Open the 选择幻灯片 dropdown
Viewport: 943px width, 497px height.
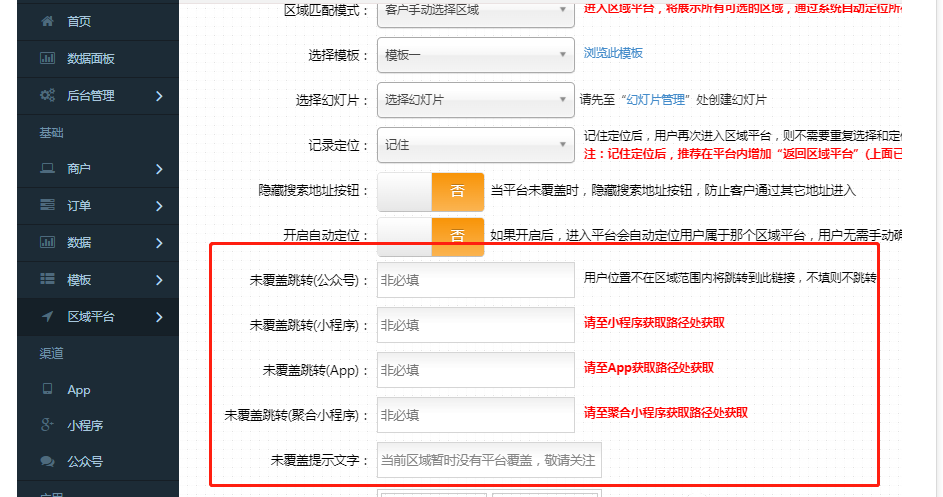(475, 100)
